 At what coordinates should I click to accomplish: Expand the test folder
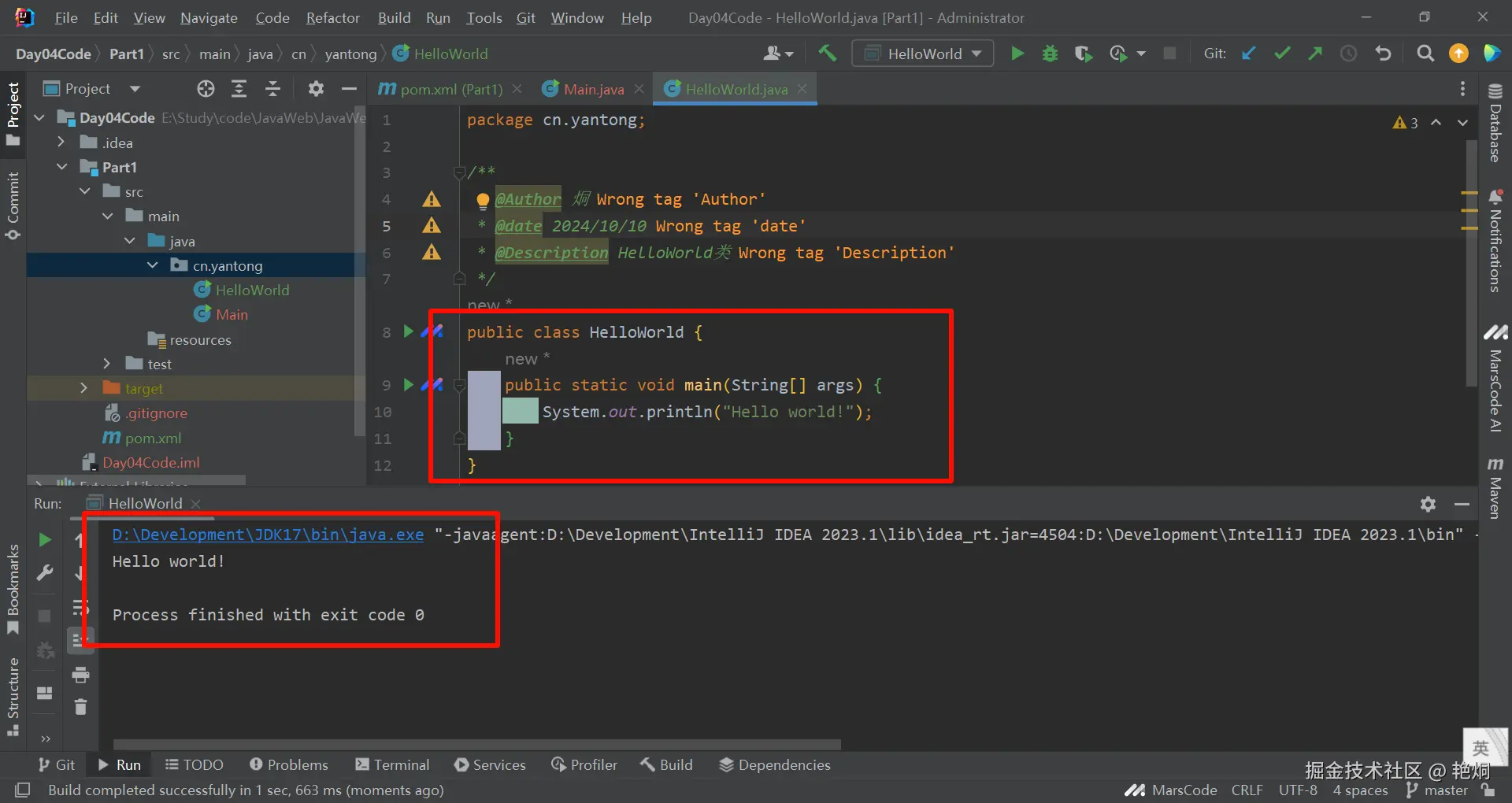pos(107,364)
